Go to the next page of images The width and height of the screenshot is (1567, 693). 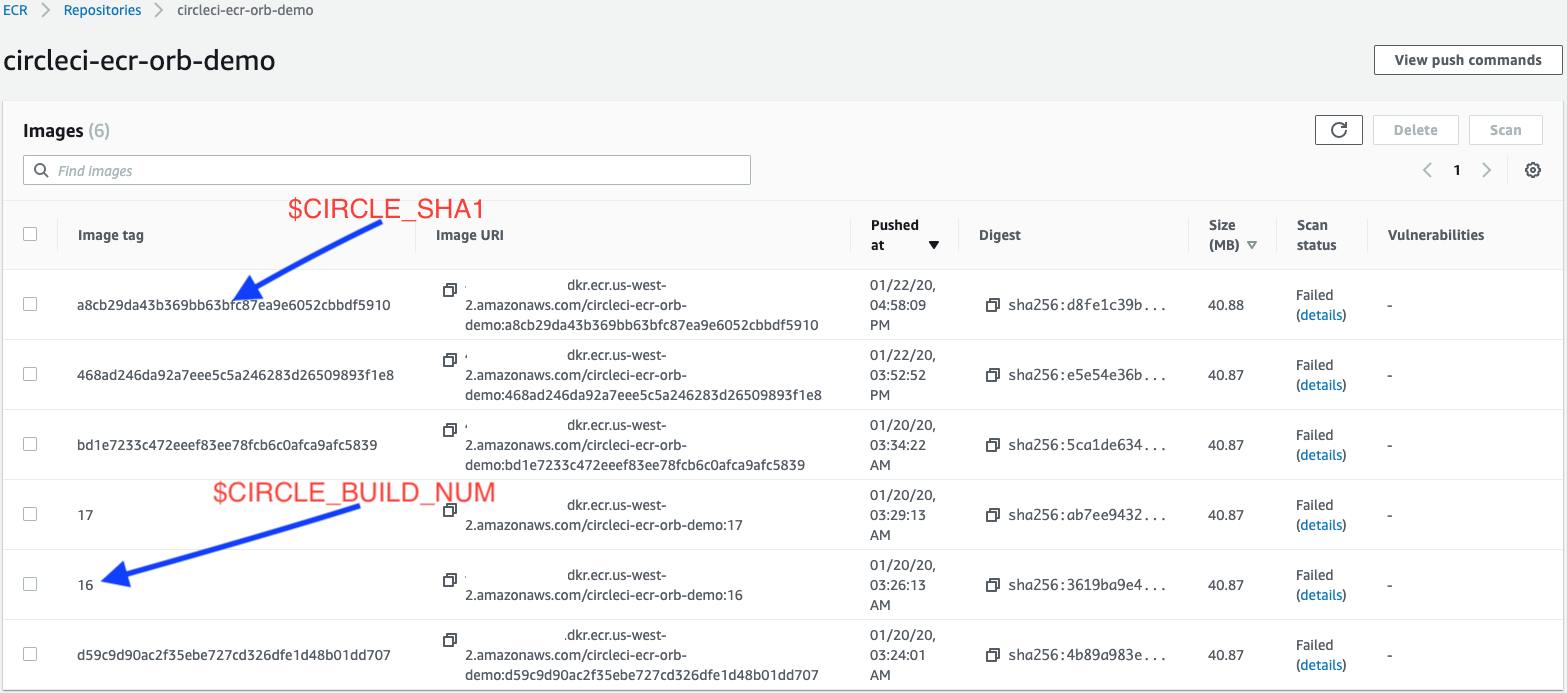[1487, 170]
